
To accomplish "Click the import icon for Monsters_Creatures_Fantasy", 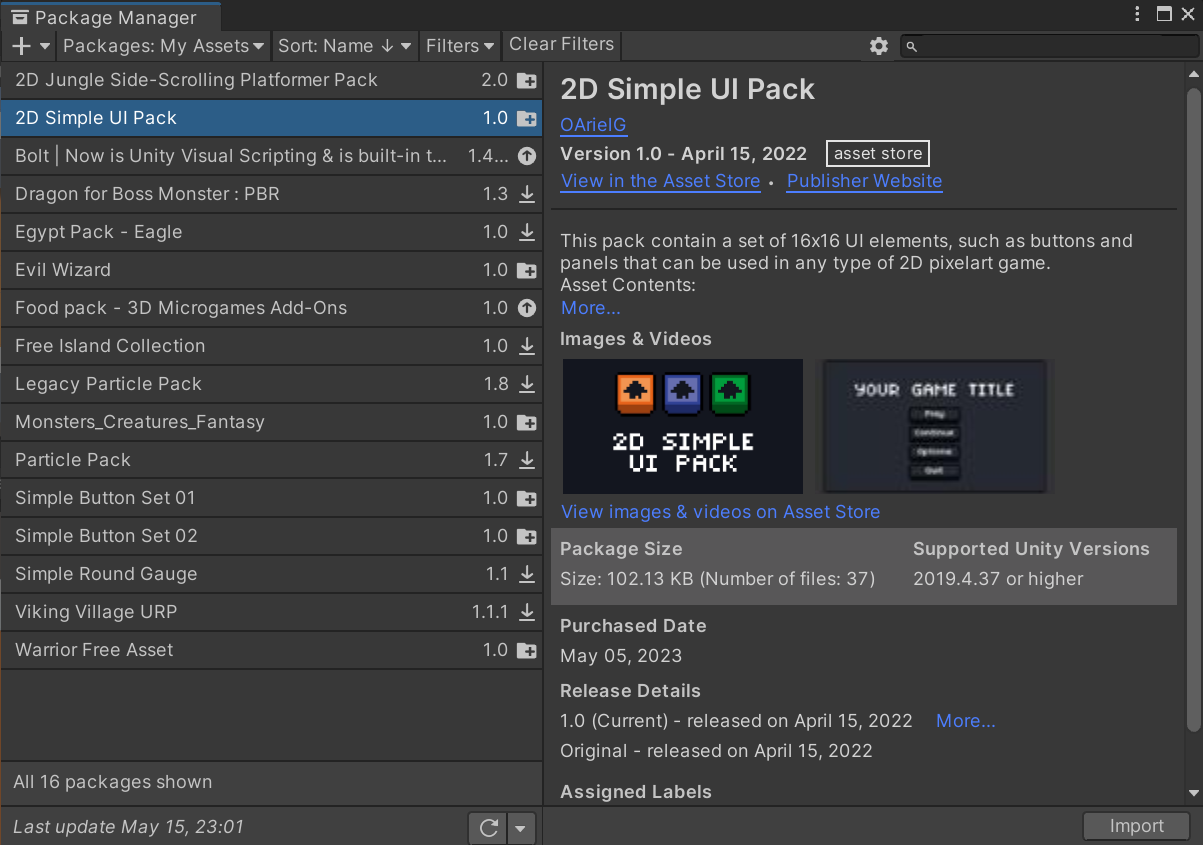I will (x=527, y=422).
